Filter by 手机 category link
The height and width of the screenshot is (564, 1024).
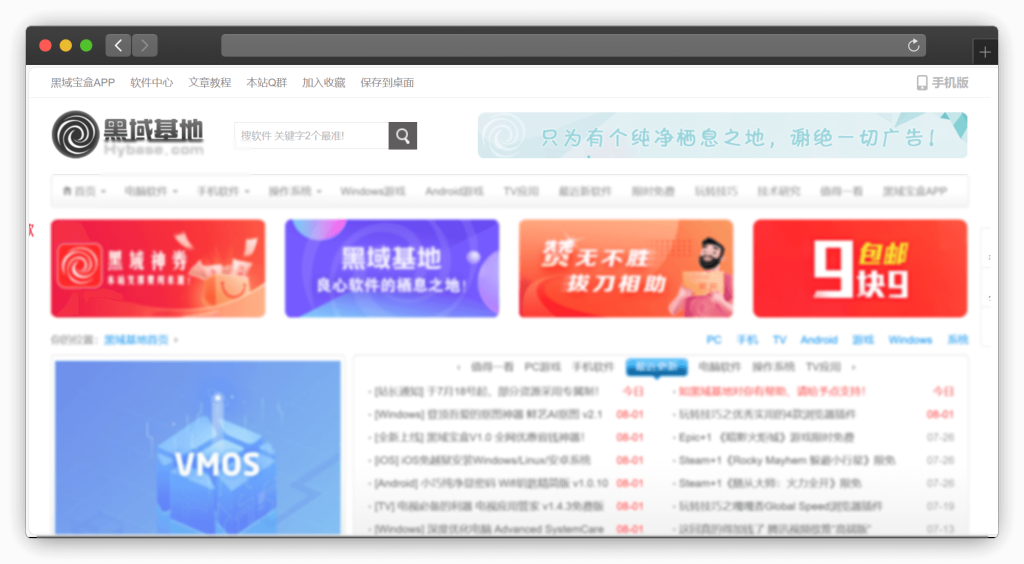point(747,339)
